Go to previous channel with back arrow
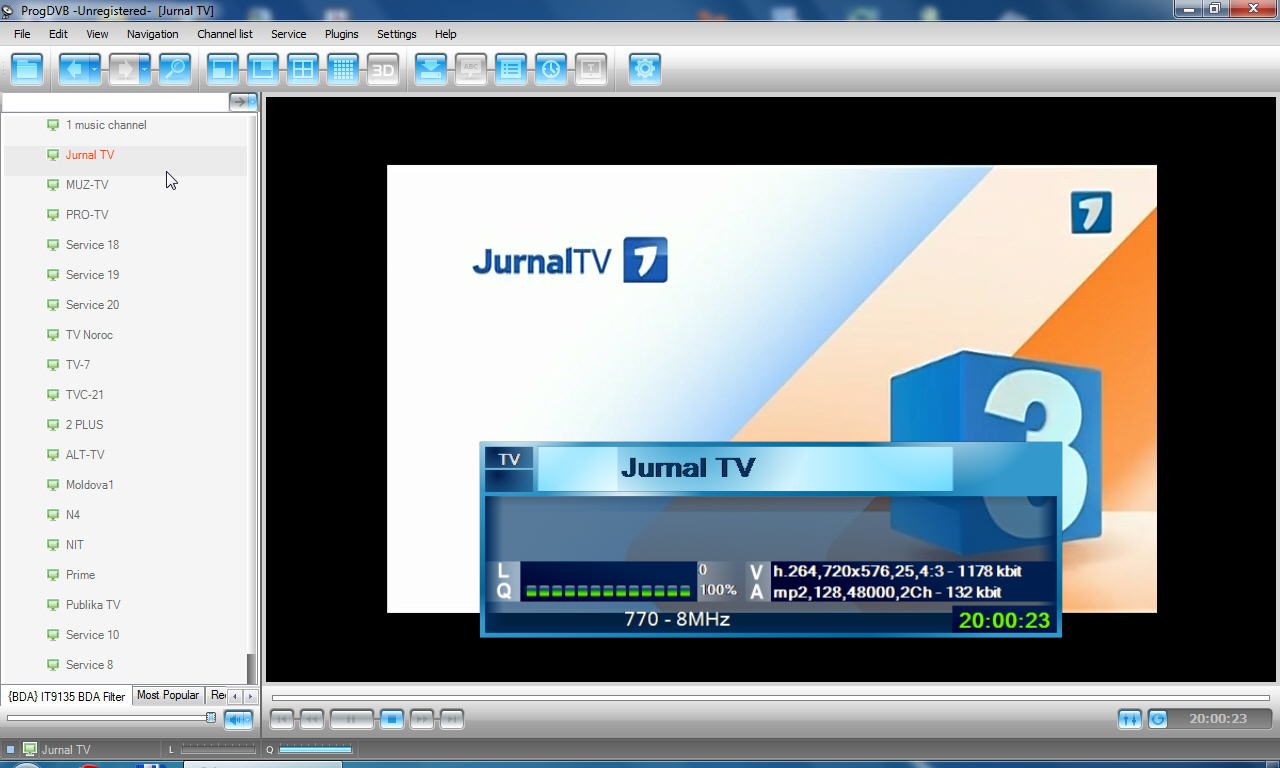Viewport: 1280px width, 768px height. (x=74, y=69)
